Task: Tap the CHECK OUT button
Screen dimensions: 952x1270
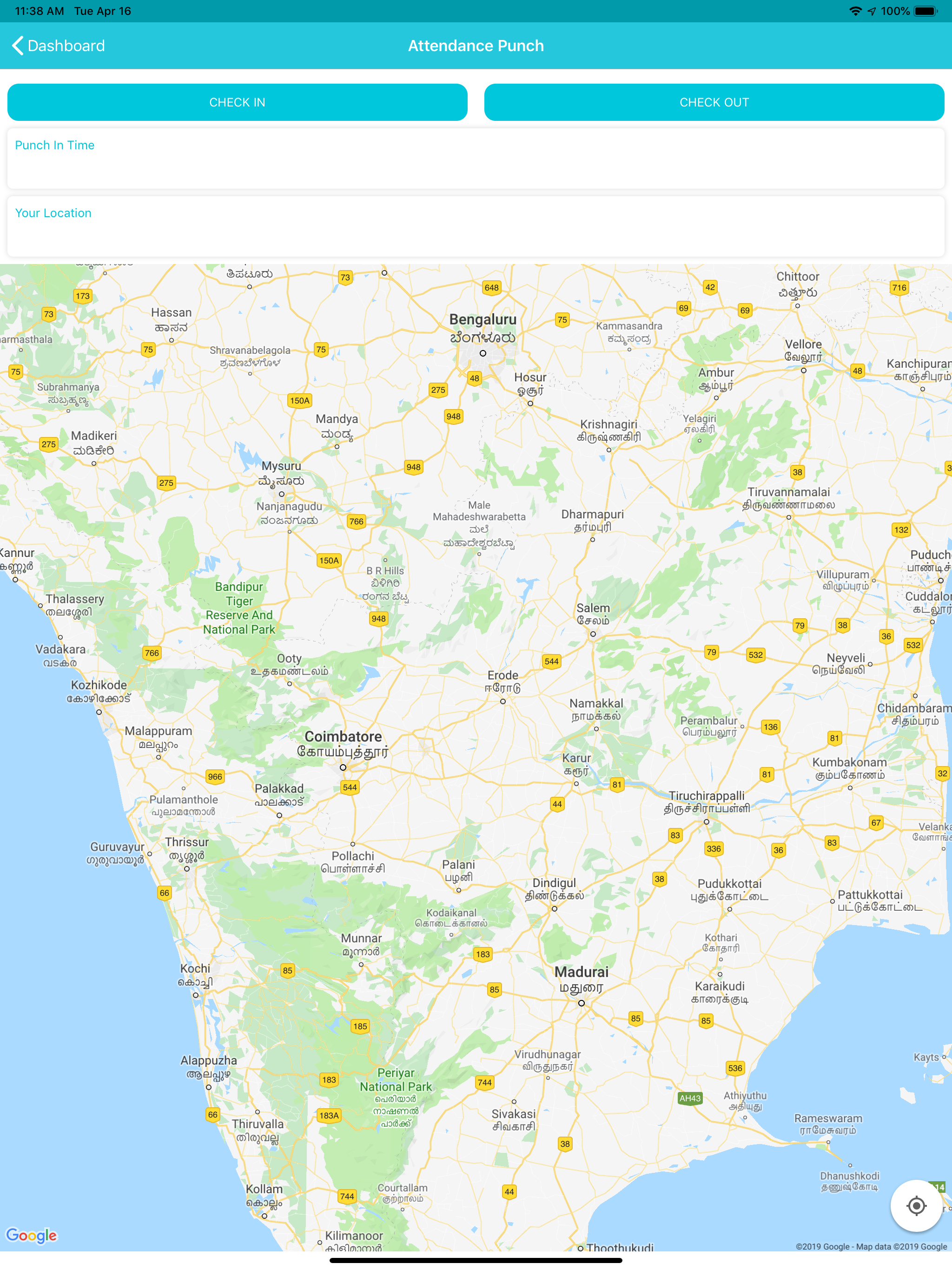Action: [x=714, y=102]
